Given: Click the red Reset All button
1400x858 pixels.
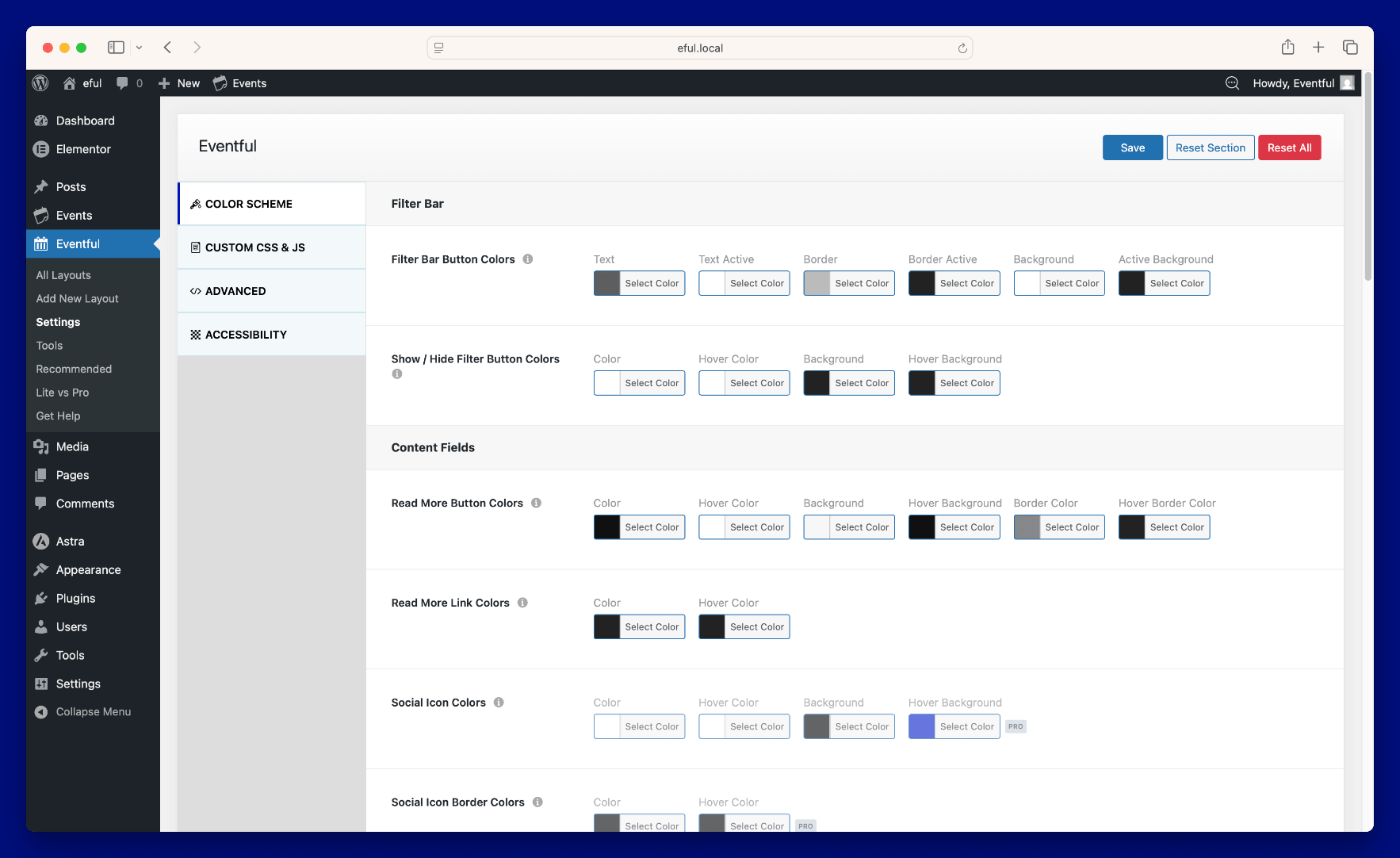Looking at the screenshot, I should [1289, 147].
